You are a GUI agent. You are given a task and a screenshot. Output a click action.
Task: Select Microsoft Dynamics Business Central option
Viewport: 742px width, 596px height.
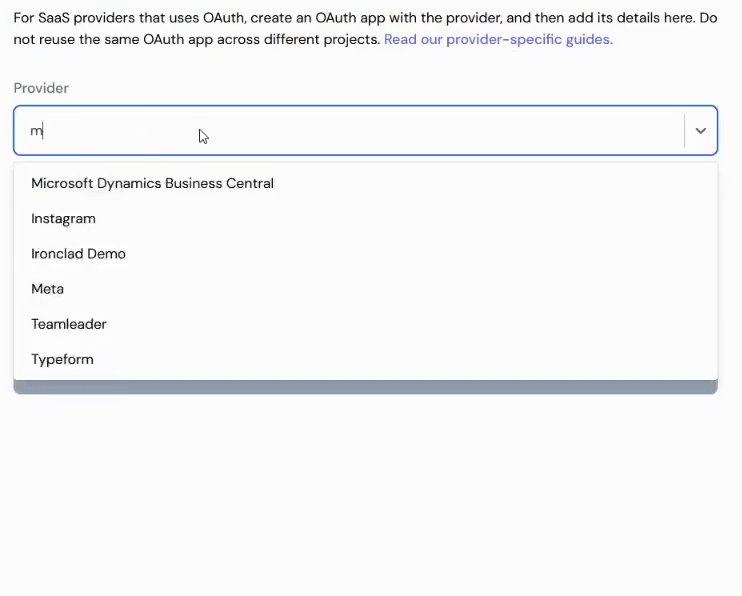(365, 183)
